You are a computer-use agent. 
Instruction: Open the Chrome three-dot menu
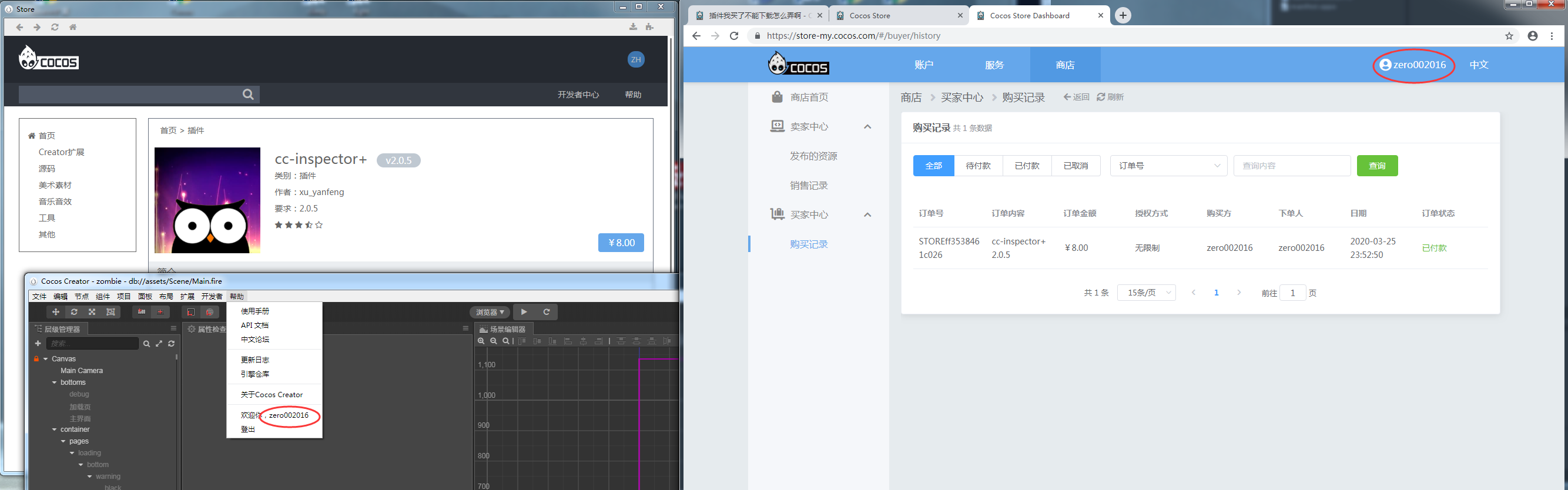(1552, 36)
